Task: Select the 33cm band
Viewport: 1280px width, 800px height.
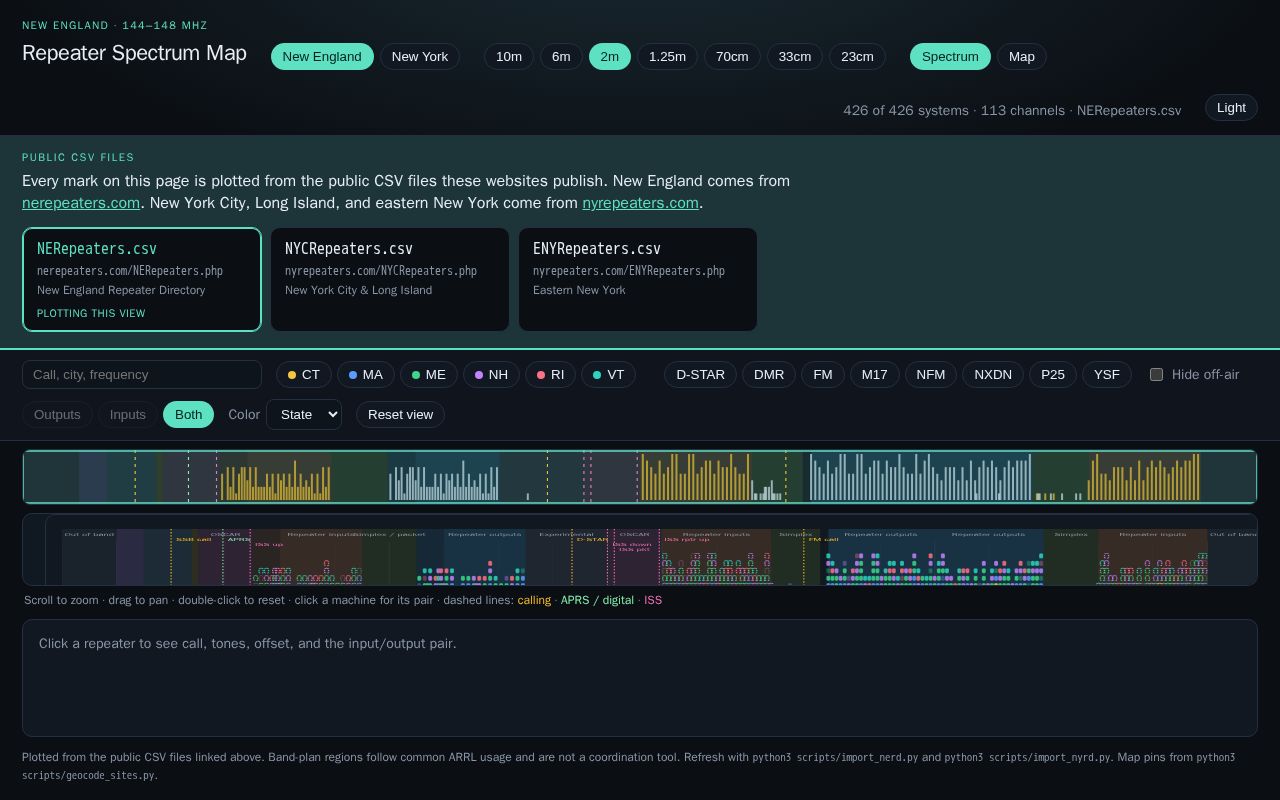Action: click(795, 56)
